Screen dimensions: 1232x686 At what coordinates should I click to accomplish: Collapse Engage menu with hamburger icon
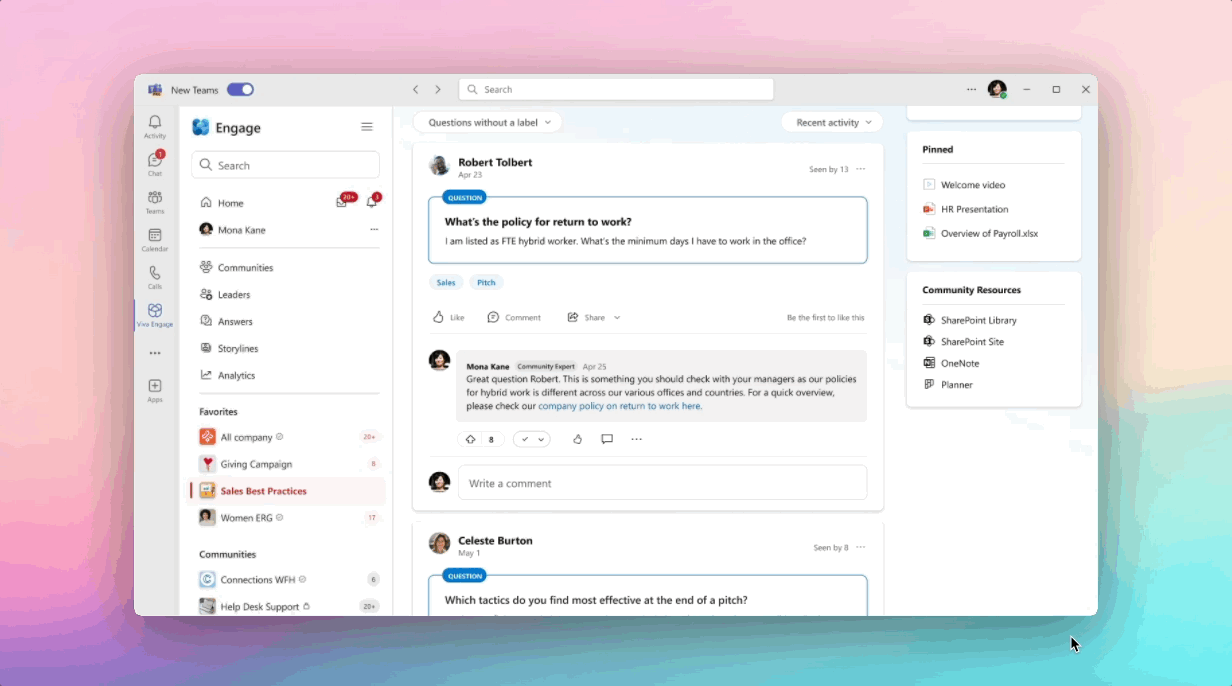coord(367,127)
